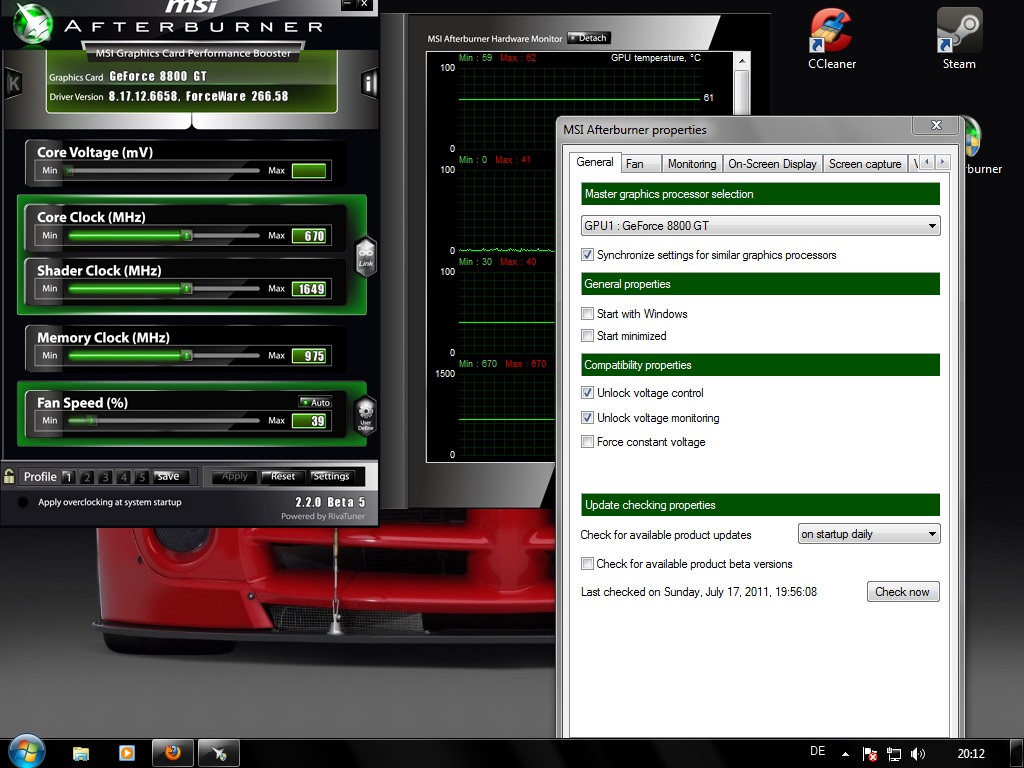This screenshot has height=768, width=1024.
Task: Enable Start minimized checkbox
Action: [587, 336]
